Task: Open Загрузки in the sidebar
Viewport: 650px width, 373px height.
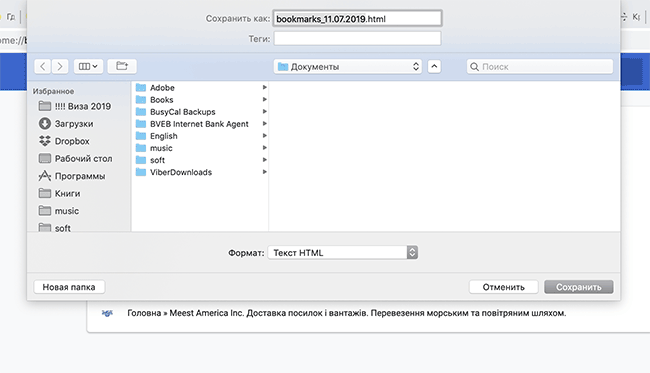Action: 75,124
